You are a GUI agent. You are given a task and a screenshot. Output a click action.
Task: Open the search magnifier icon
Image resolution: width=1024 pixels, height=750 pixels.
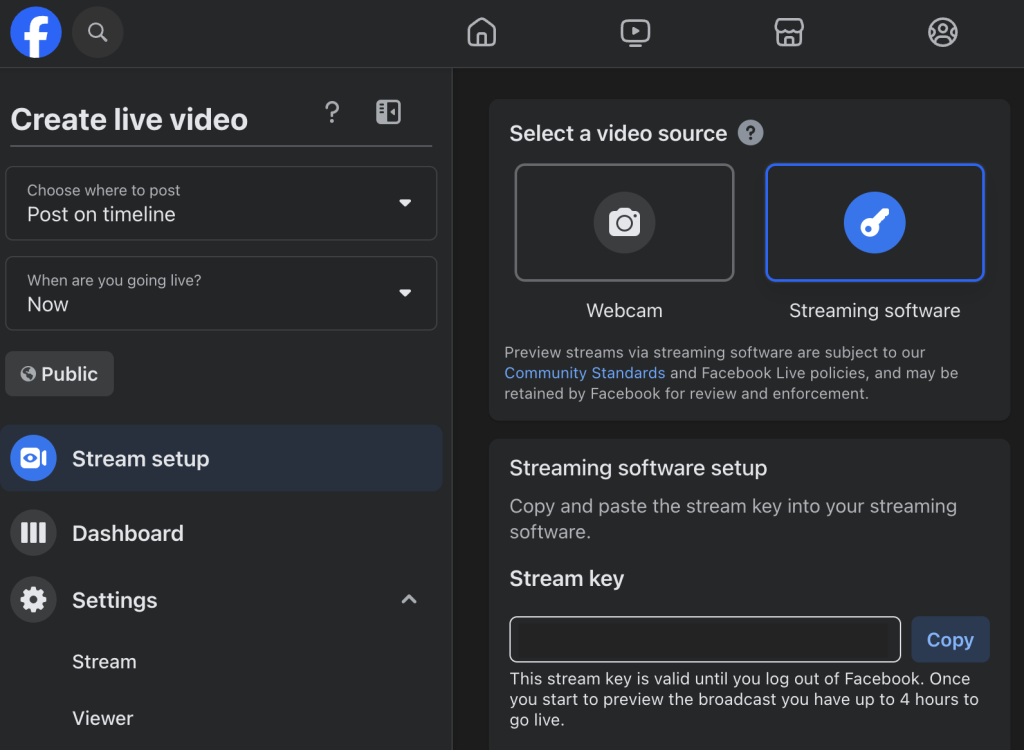(x=97, y=32)
